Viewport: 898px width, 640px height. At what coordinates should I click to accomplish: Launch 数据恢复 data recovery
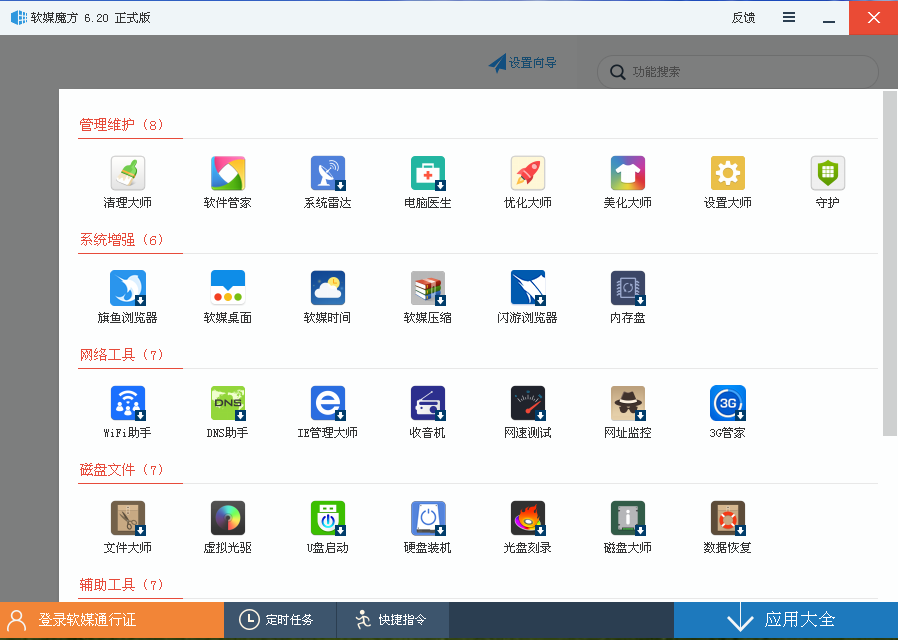point(727,528)
